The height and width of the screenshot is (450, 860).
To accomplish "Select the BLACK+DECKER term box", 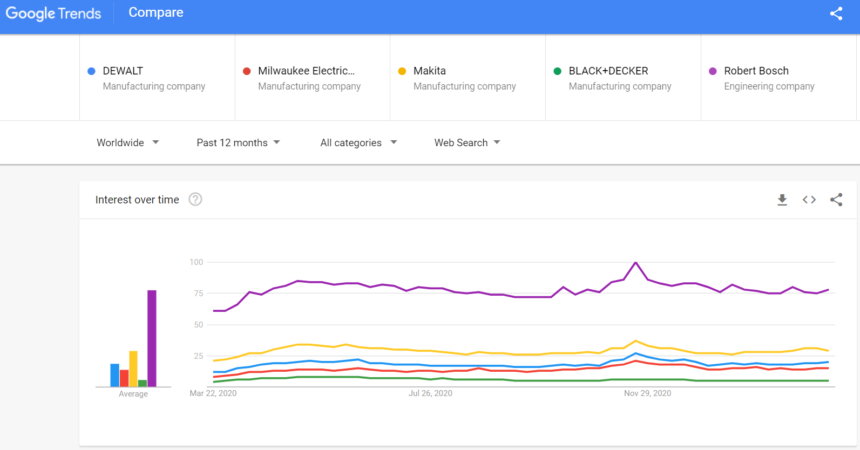I will [x=622, y=78].
